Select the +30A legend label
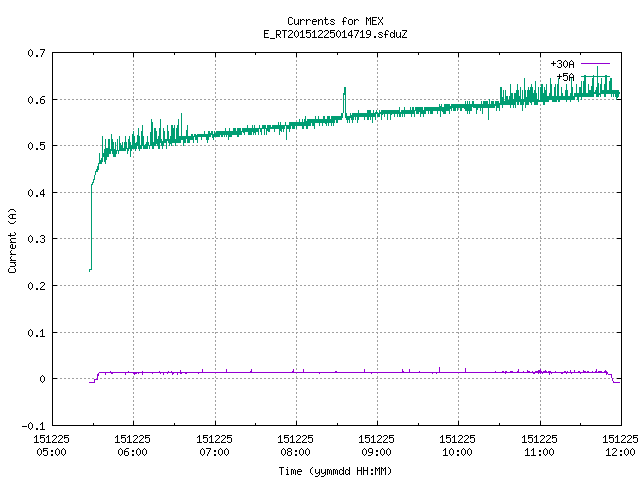This screenshot has width=640, height=480. [x=562, y=64]
